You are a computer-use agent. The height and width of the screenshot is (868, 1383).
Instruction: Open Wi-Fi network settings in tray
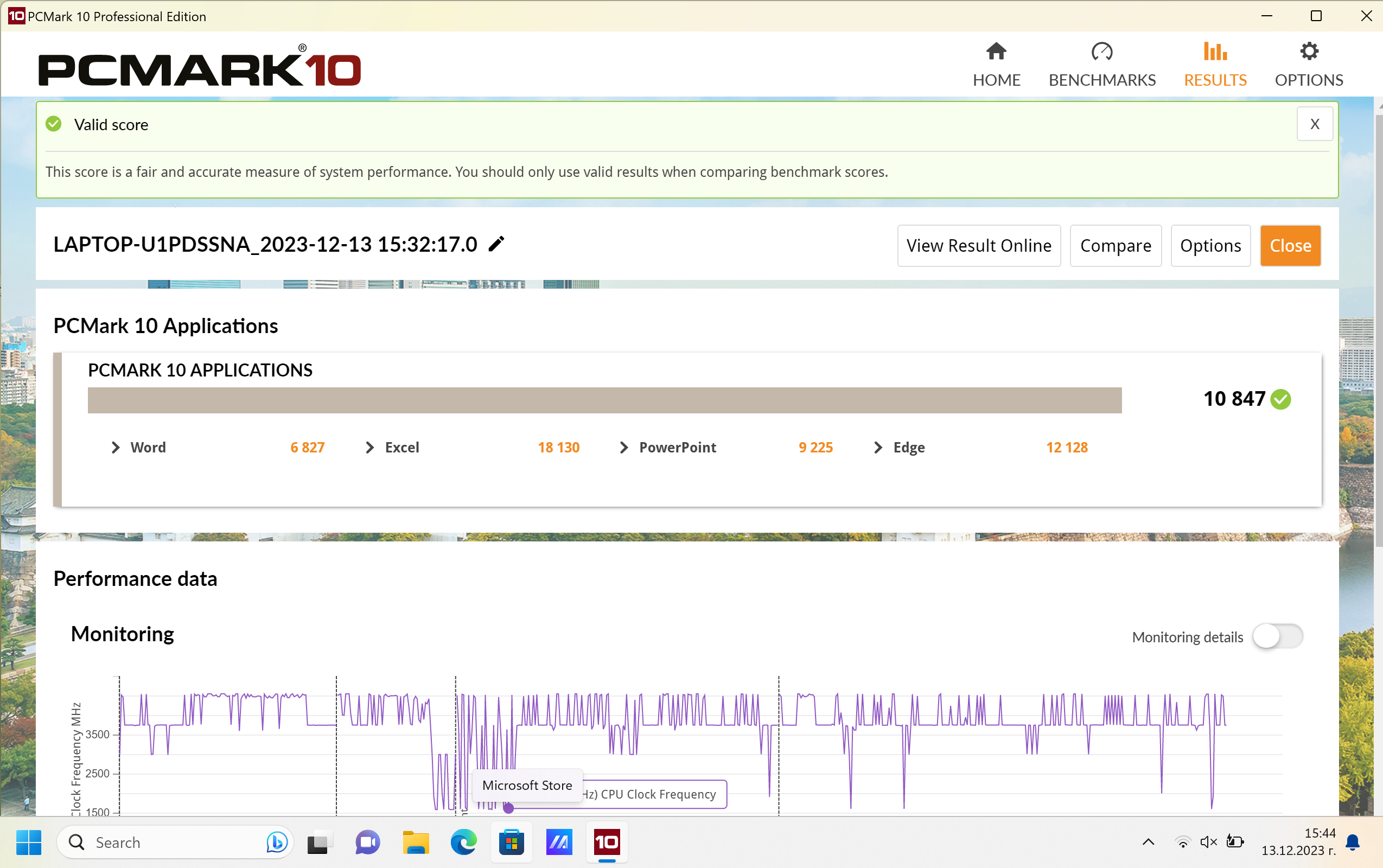click(x=1182, y=842)
